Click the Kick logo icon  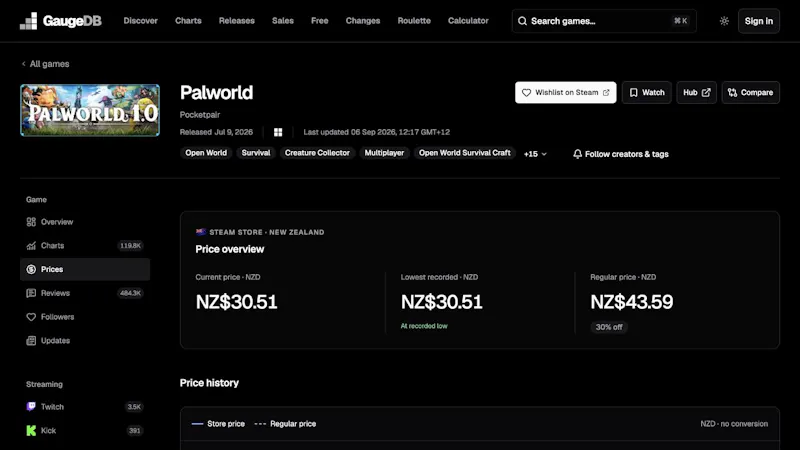point(31,431)
